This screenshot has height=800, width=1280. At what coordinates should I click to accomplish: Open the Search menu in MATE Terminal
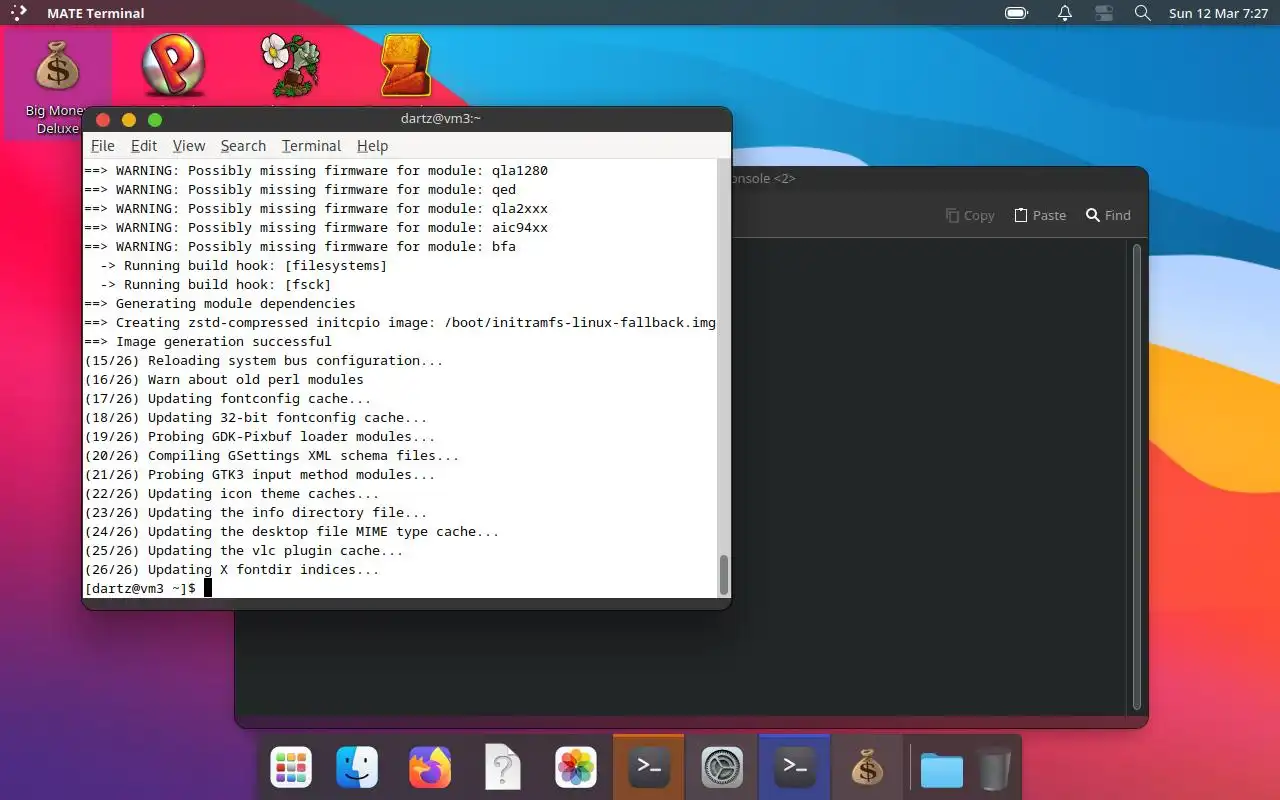pyautogui.click(x=243, y=146)
